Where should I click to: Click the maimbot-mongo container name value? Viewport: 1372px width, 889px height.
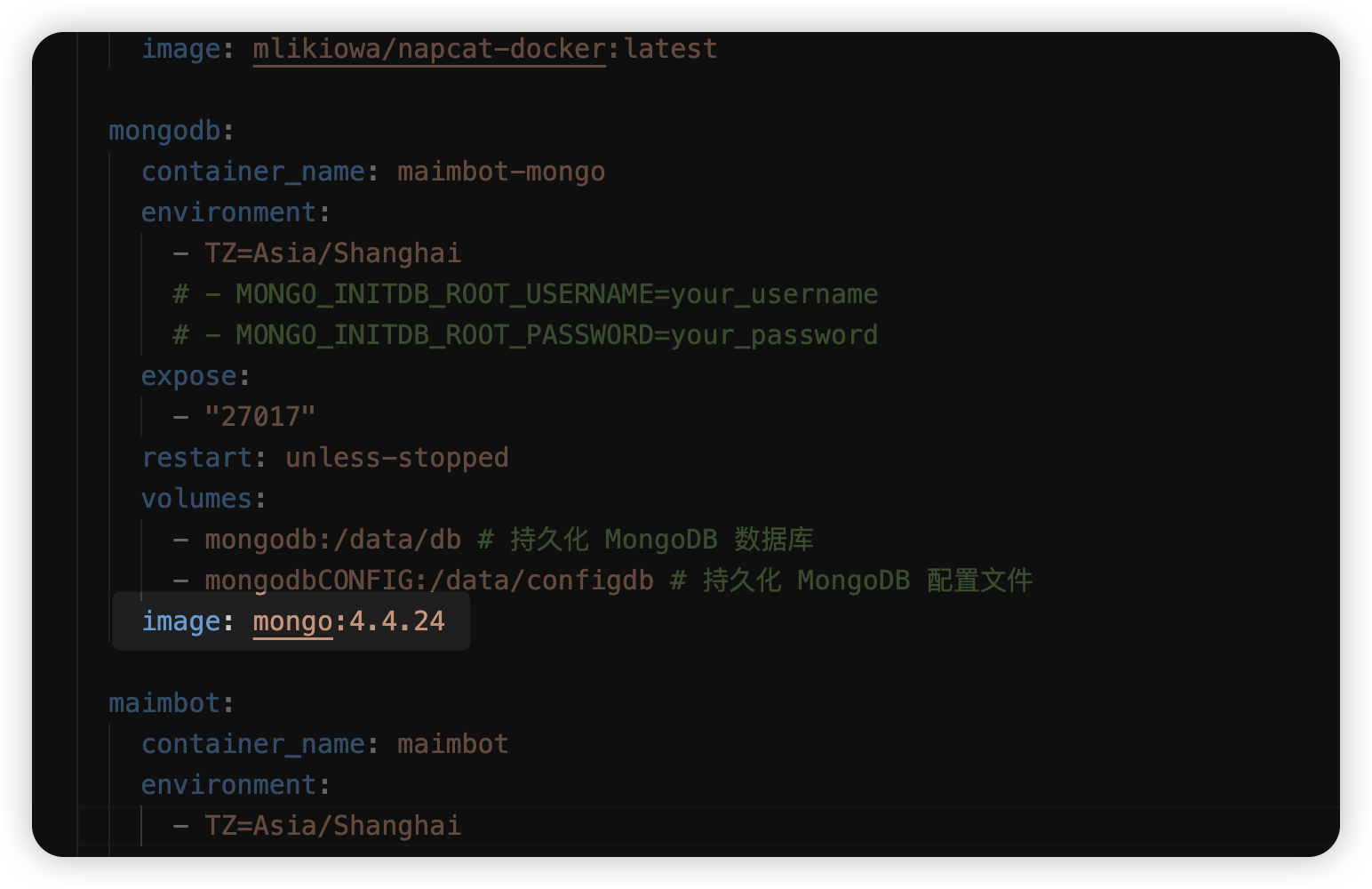[x=501, y=172]
